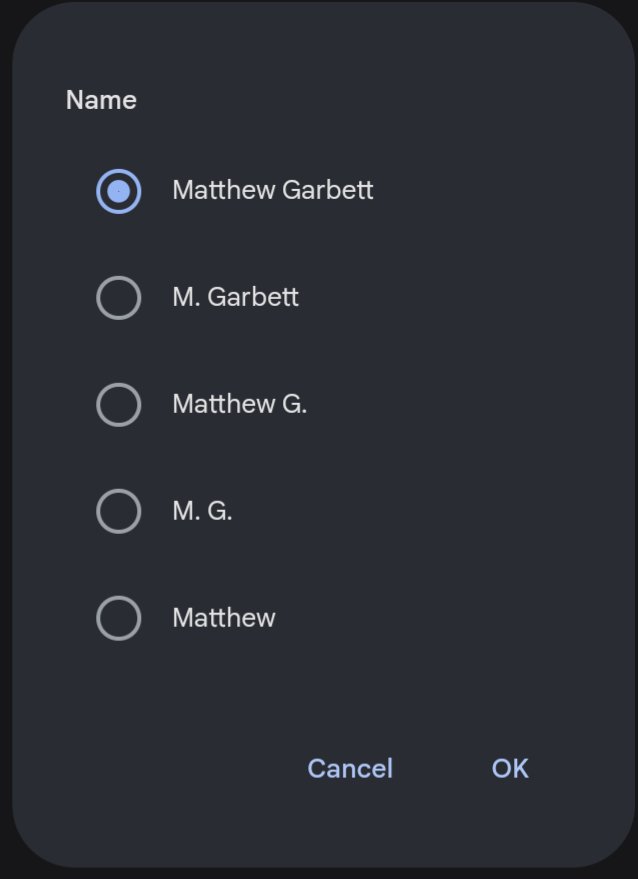Screen dimensions: 638x879
Task: Enable the Matthew-only radio button
Action: [x=118, y=619]
